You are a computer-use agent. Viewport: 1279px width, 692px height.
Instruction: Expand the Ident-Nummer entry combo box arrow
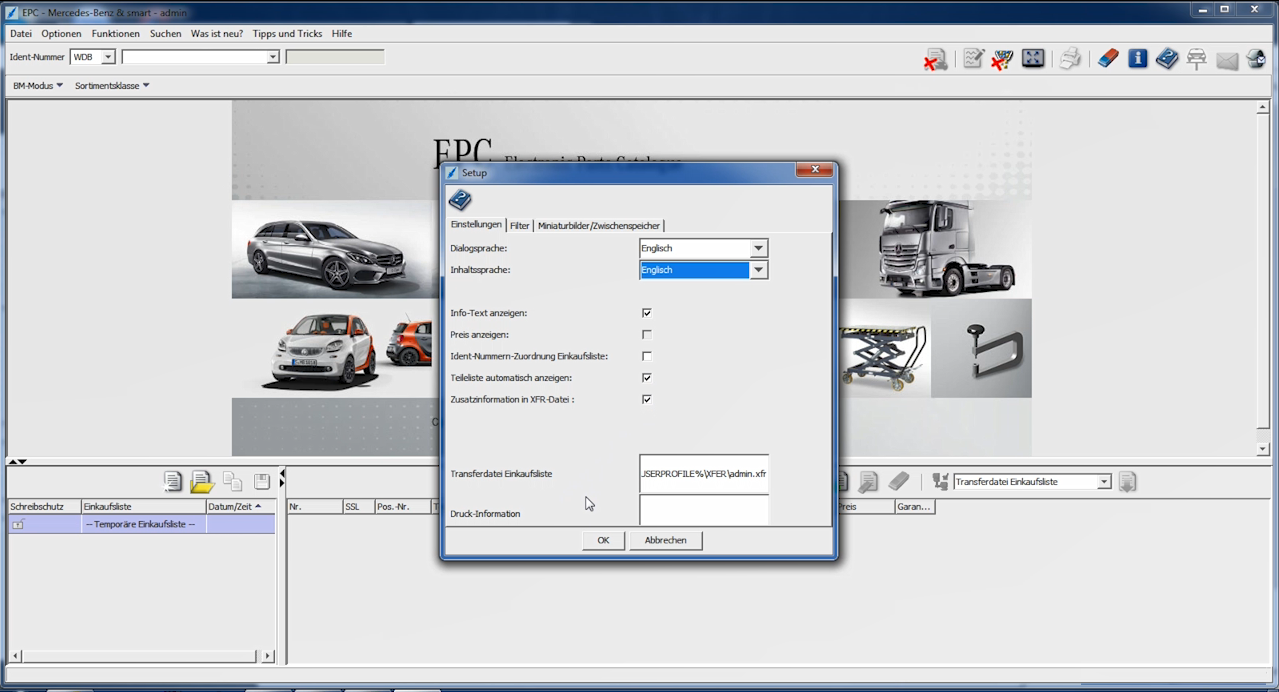(272, 57)
